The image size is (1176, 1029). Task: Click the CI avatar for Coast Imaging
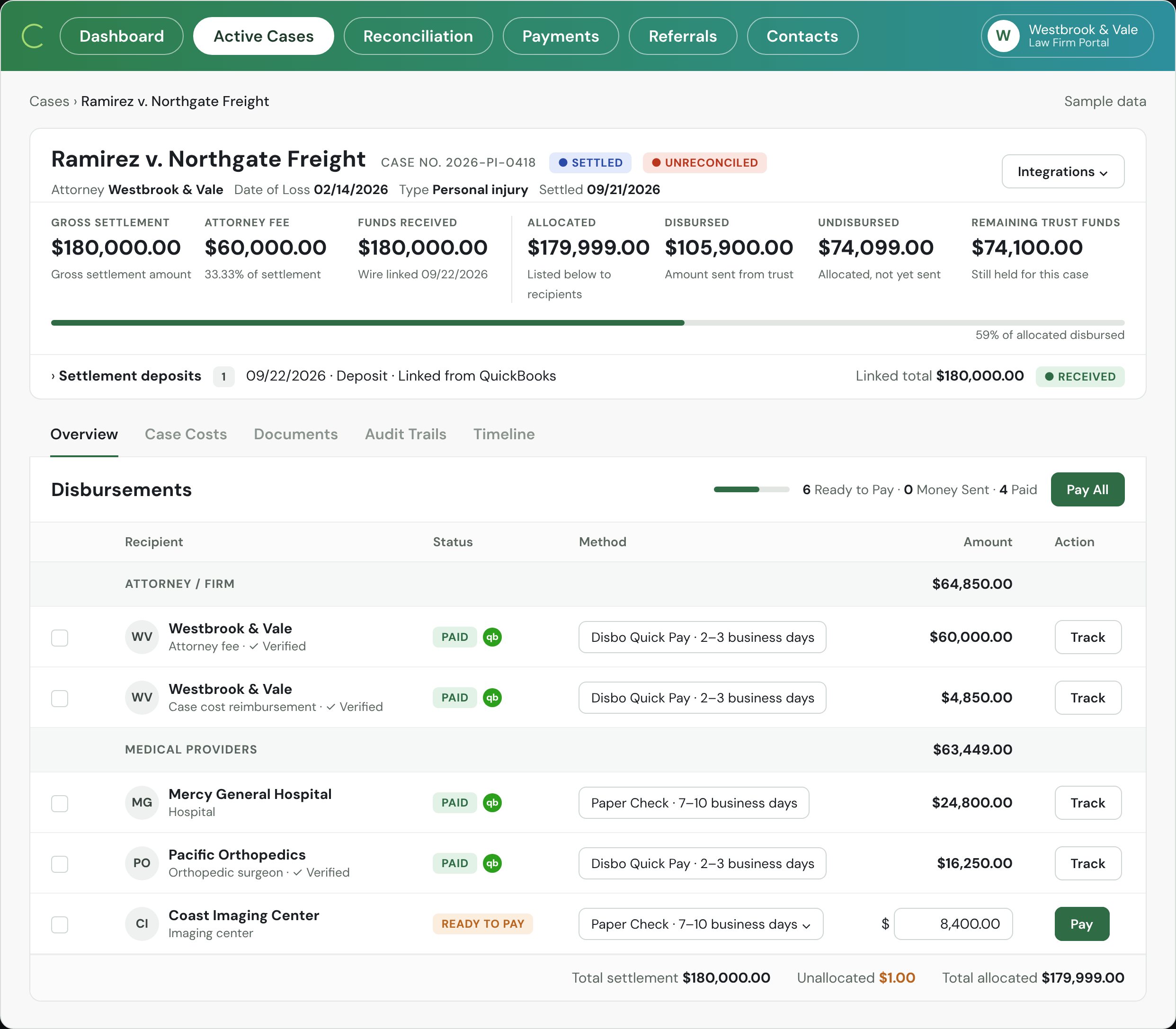point(142,923)
